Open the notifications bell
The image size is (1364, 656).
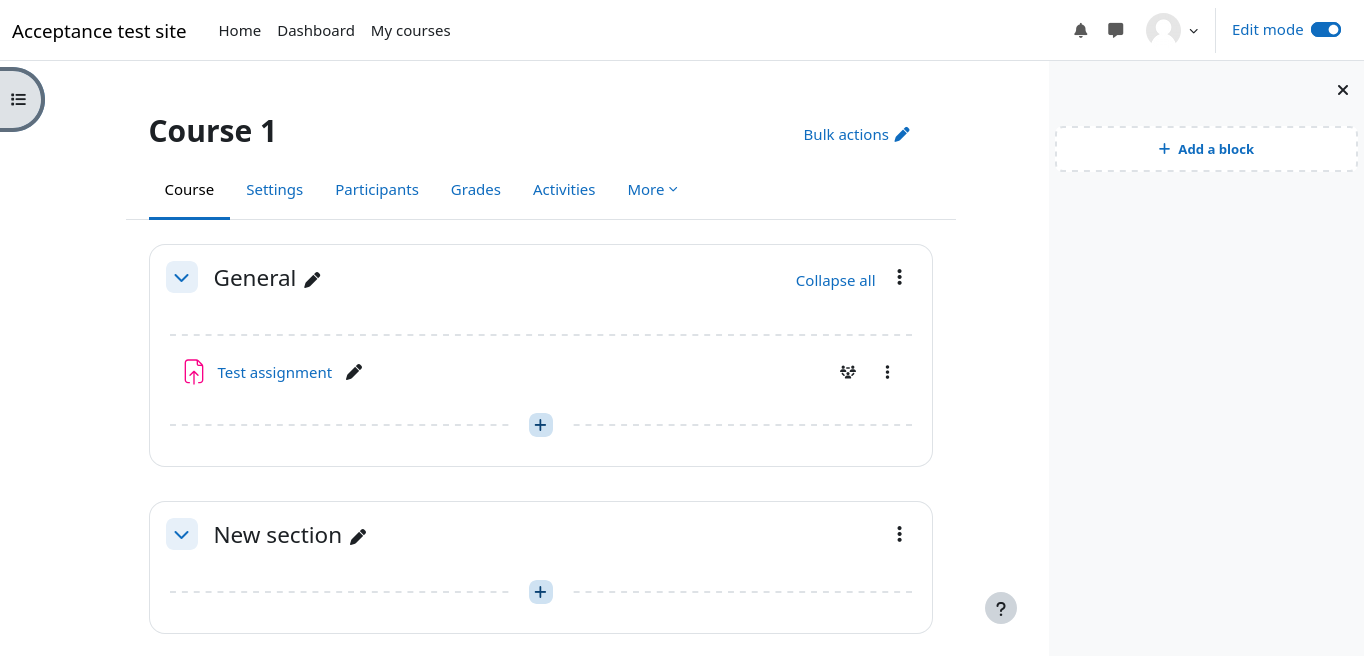pos(1080,30)
